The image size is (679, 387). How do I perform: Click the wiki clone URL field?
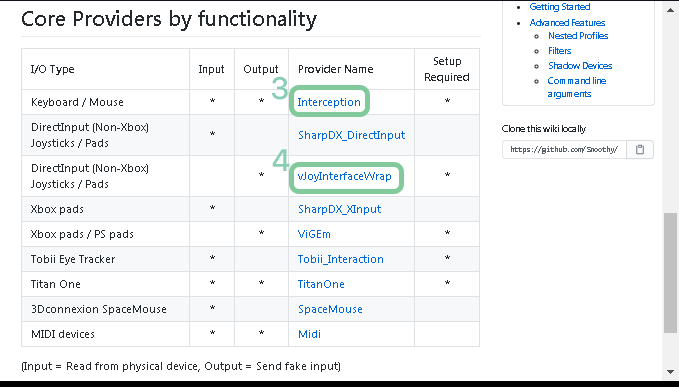tap(564, 149)
